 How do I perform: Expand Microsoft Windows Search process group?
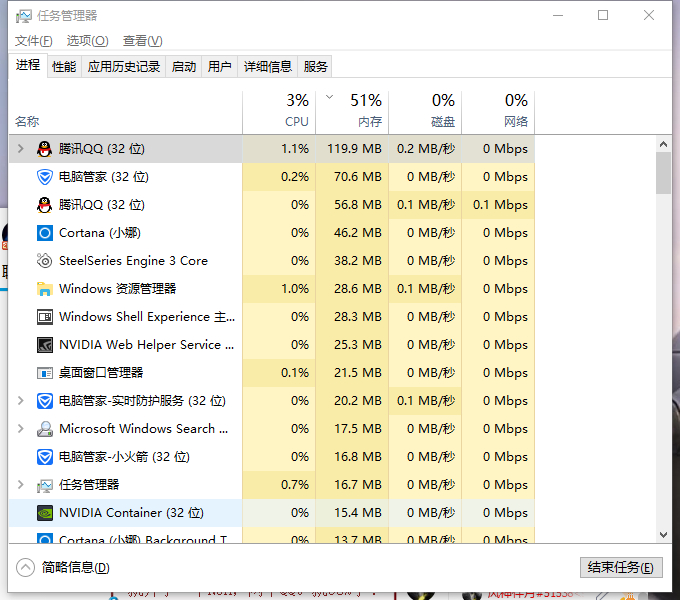click(x=20, y=429)
